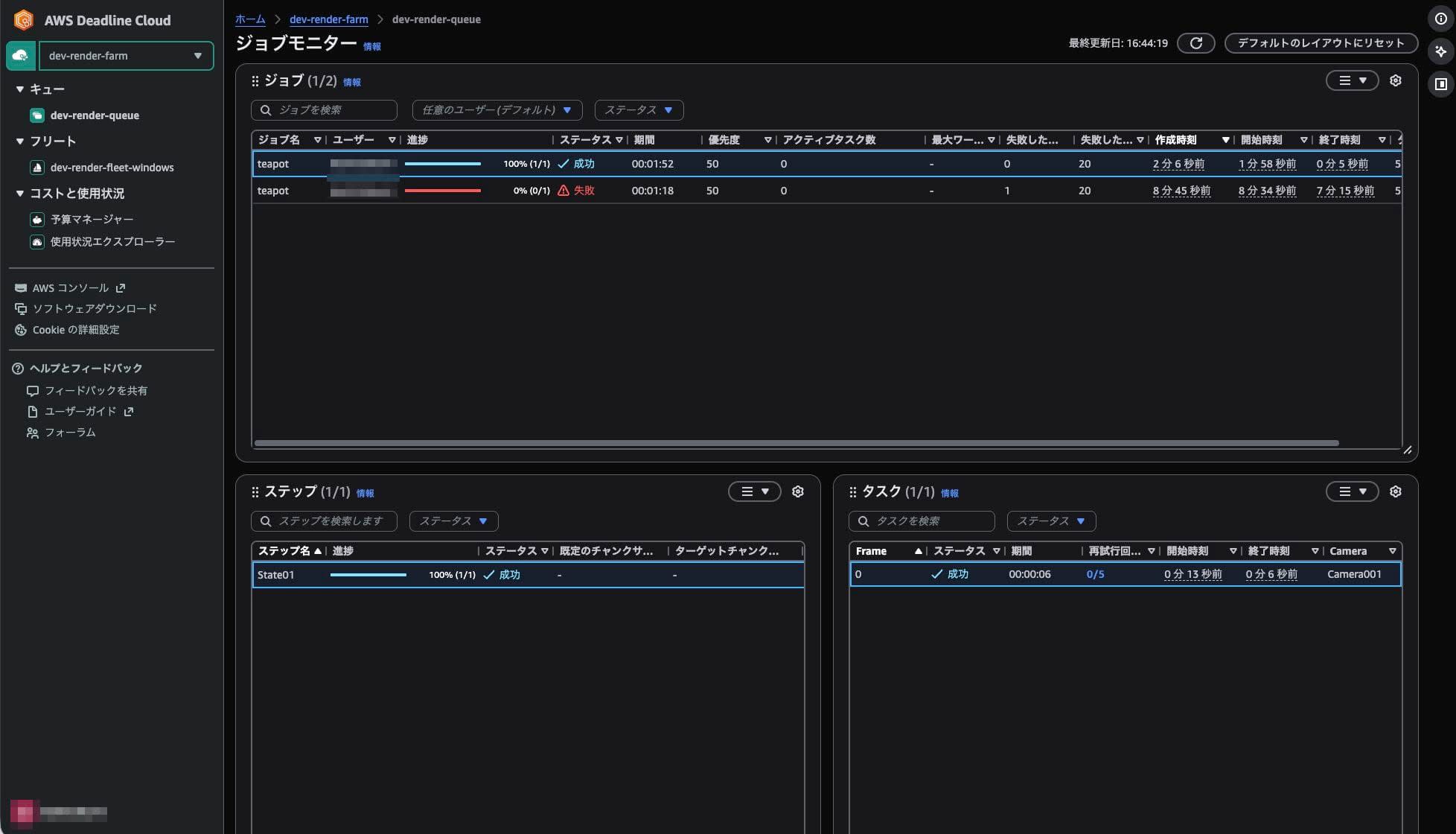1456x834 pixels.
Task: Click フィードバックを共有
Action: 96,391
